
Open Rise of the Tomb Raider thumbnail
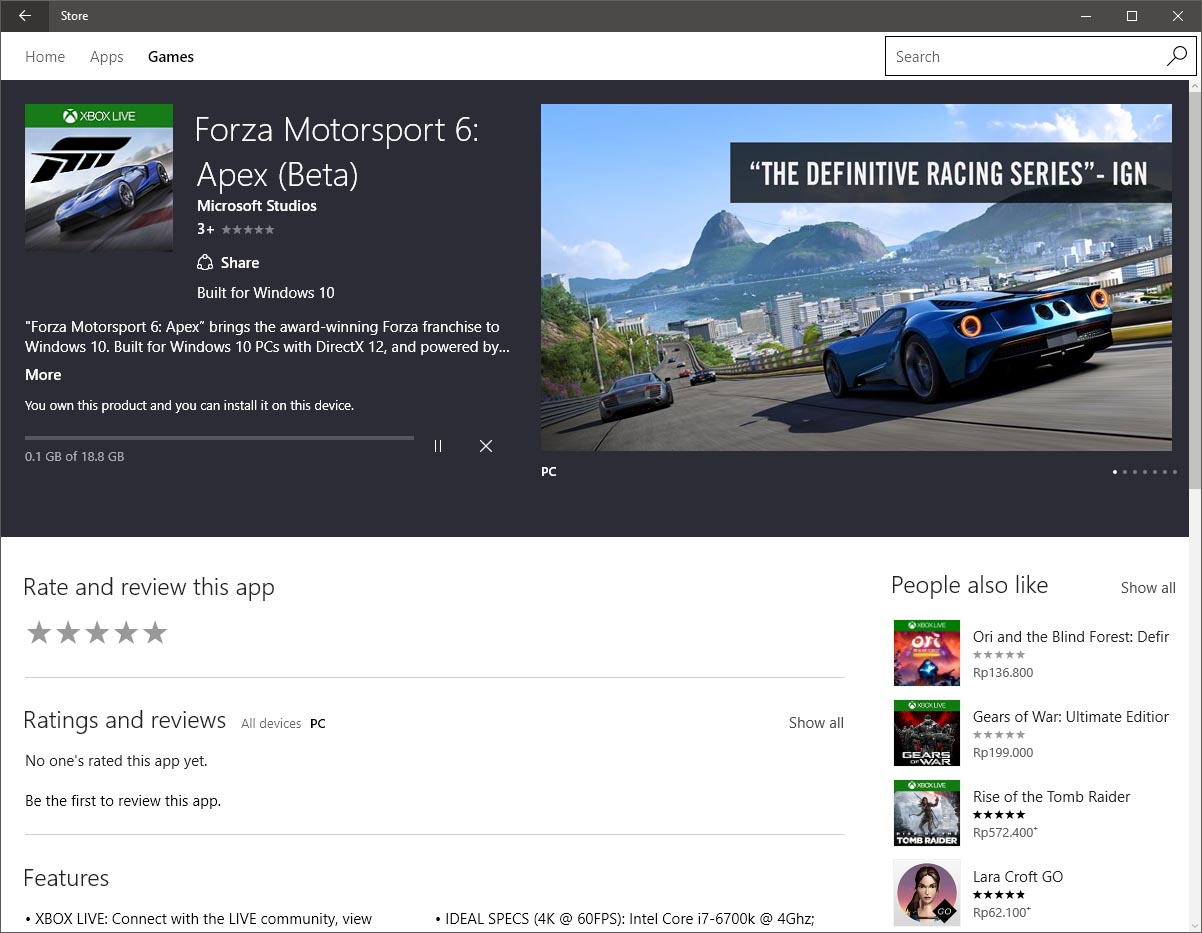pyautogui.click(x=926, y=813)
